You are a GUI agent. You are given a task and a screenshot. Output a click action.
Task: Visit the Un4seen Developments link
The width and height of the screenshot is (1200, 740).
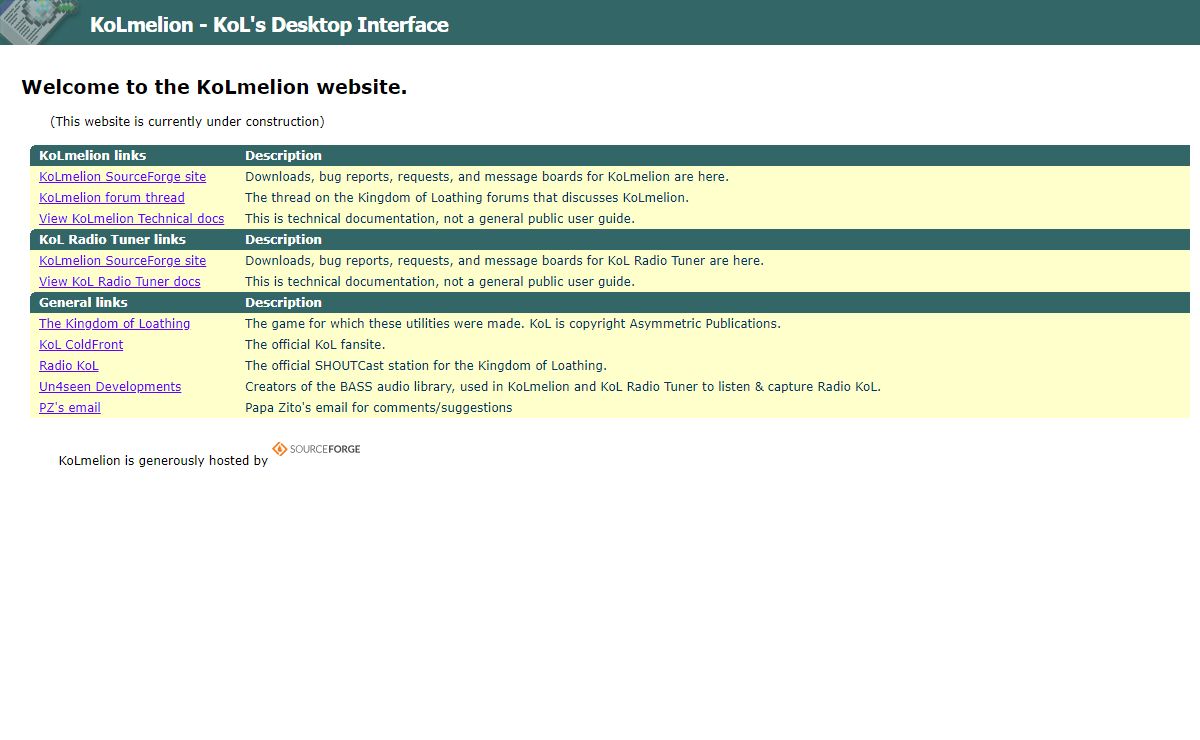coord(110,387)
